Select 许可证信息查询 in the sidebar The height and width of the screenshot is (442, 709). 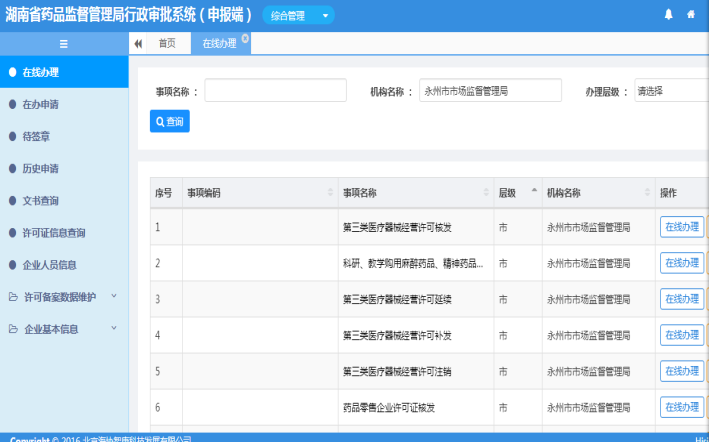click(x=54, y=233)
